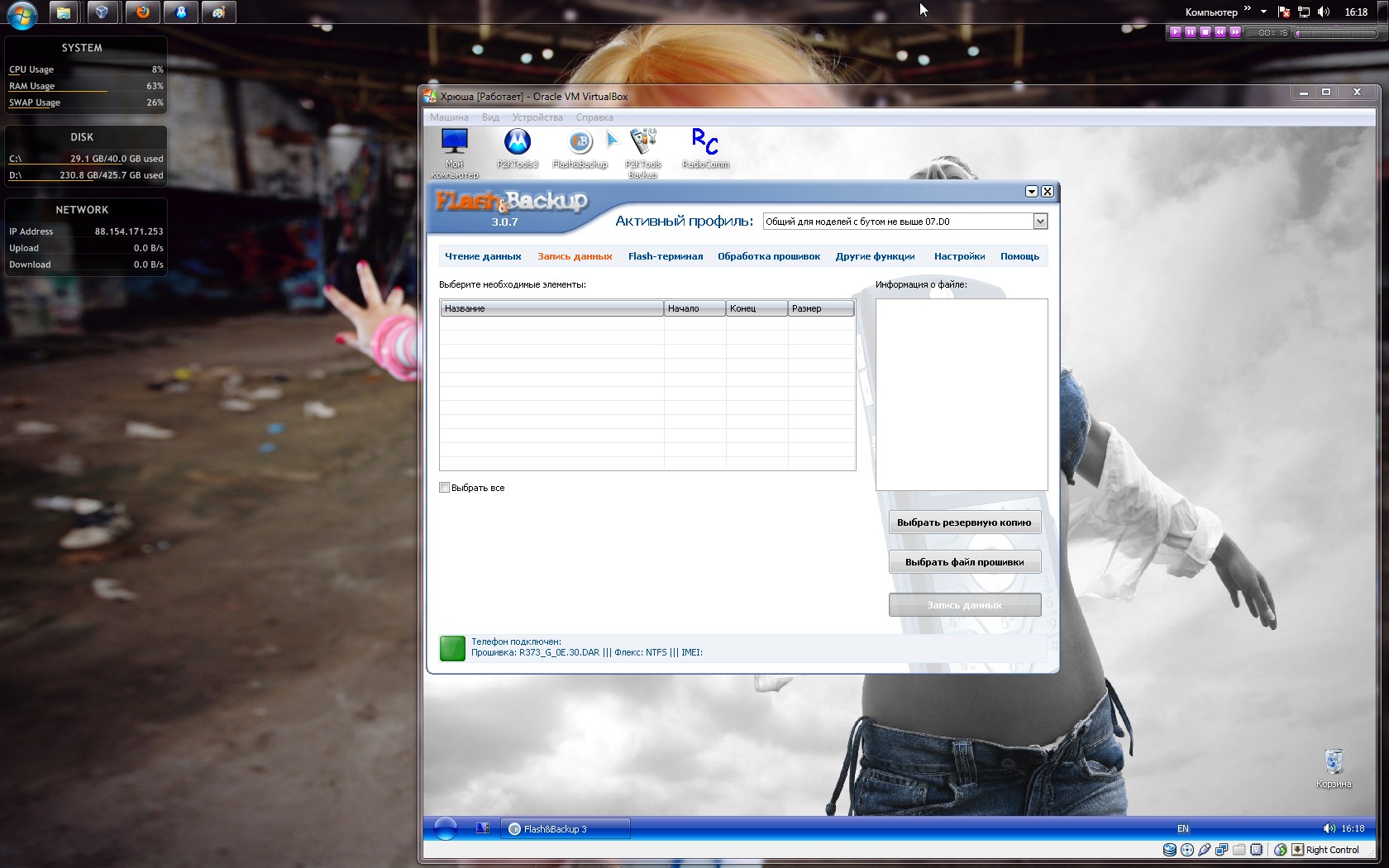Click the Начало column header
1389x868 pixels.
click(694, 308)
